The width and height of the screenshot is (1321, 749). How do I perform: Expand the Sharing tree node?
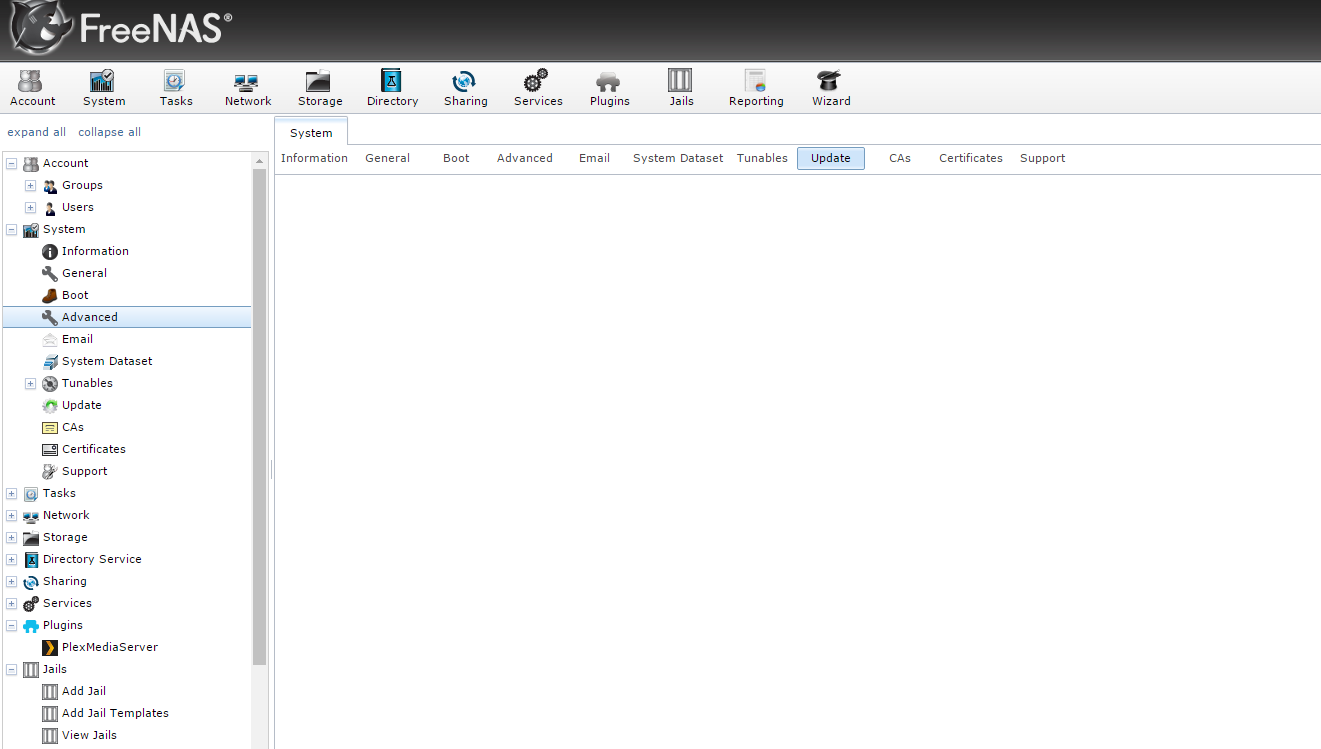point(12,582)
